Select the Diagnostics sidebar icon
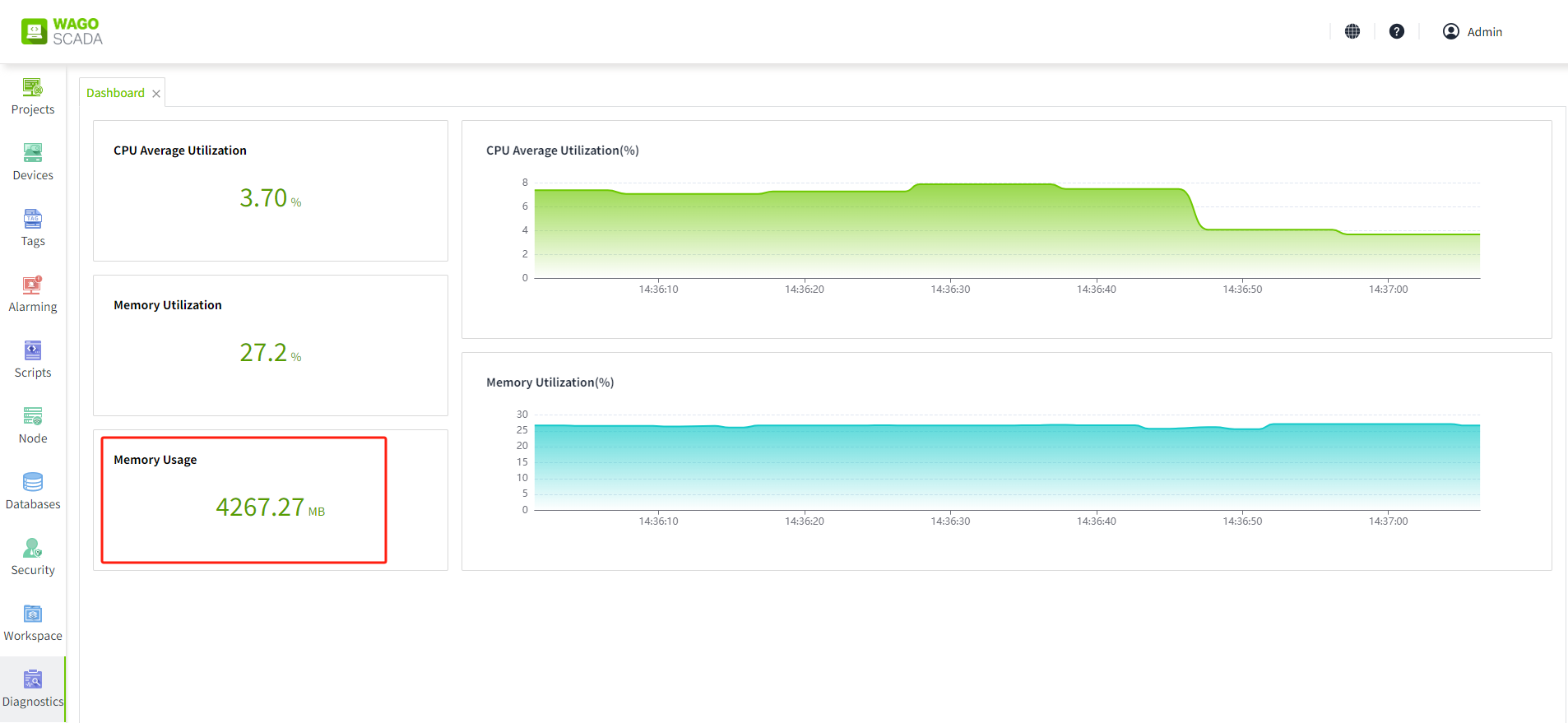The image size is (1568, 723). click(x=33, y=688)
